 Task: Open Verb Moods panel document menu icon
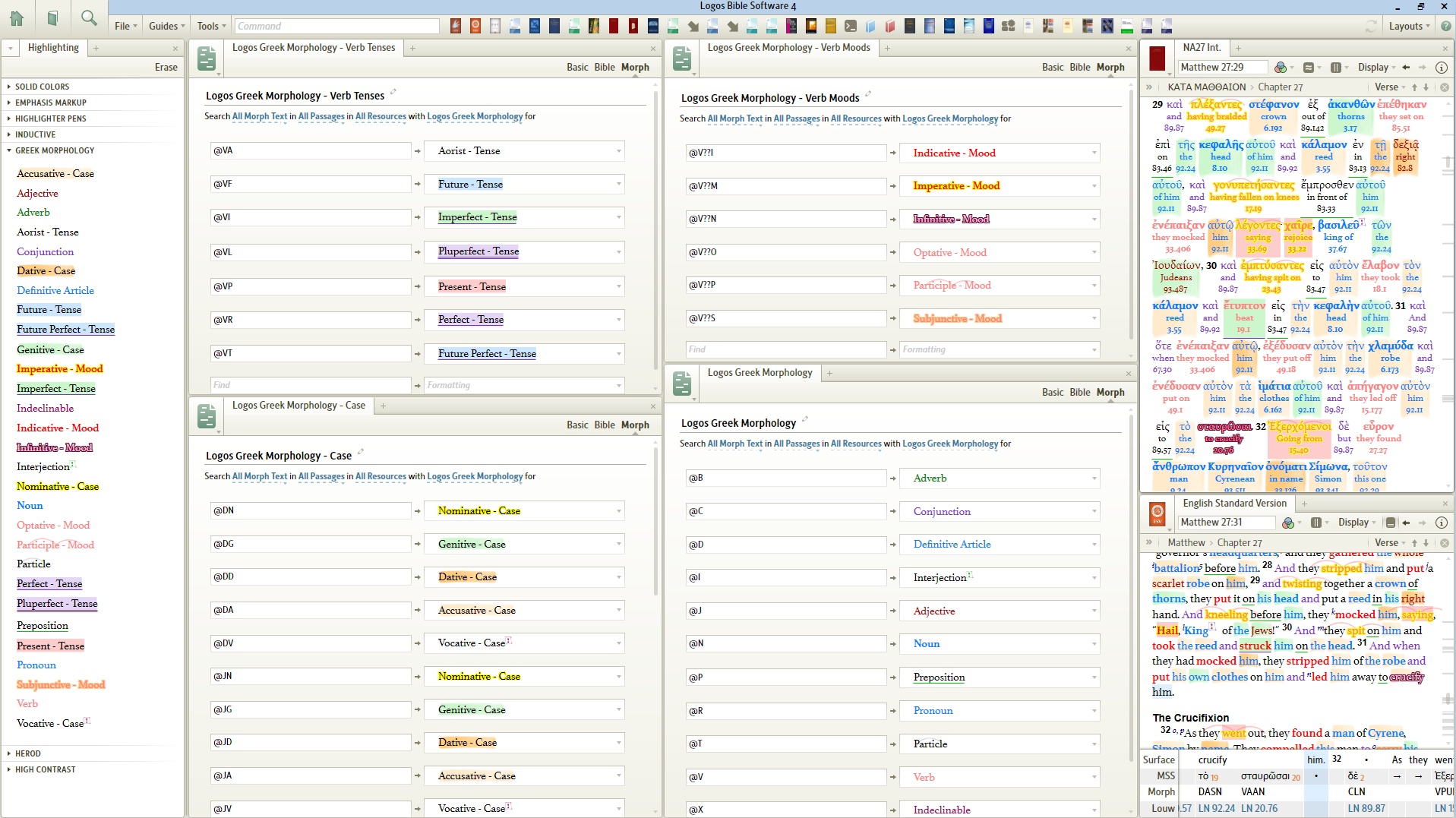[x=682, y=58]
